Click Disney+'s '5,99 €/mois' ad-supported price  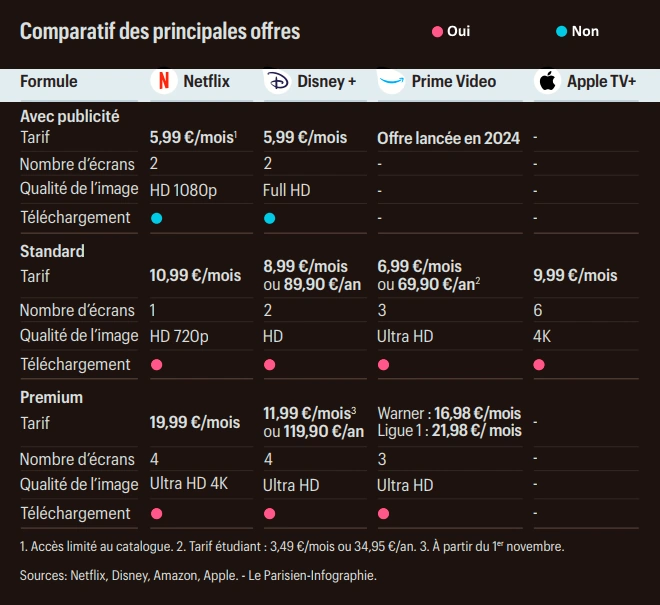click(x=305, y=138)
